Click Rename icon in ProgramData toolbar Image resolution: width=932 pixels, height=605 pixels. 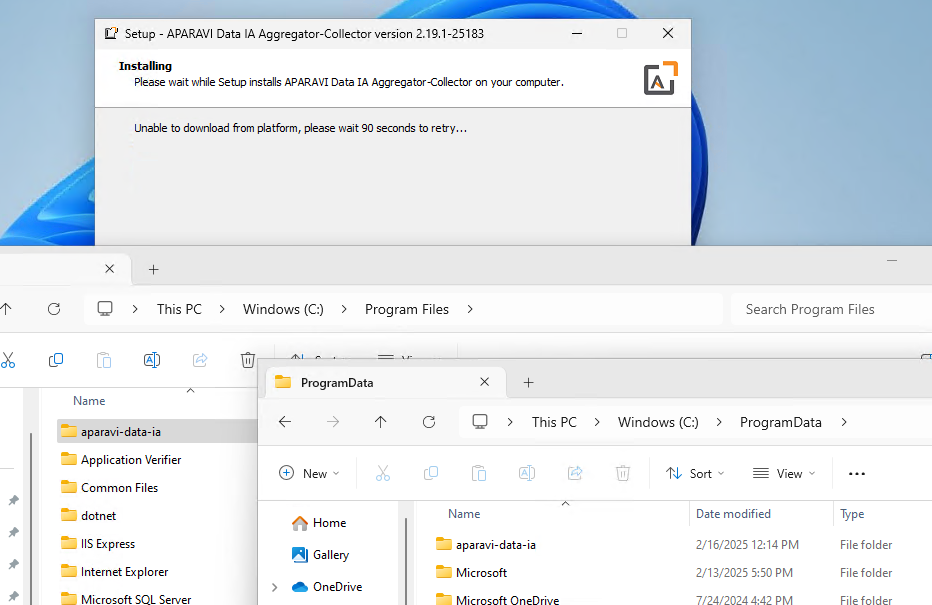pos(527,473)
